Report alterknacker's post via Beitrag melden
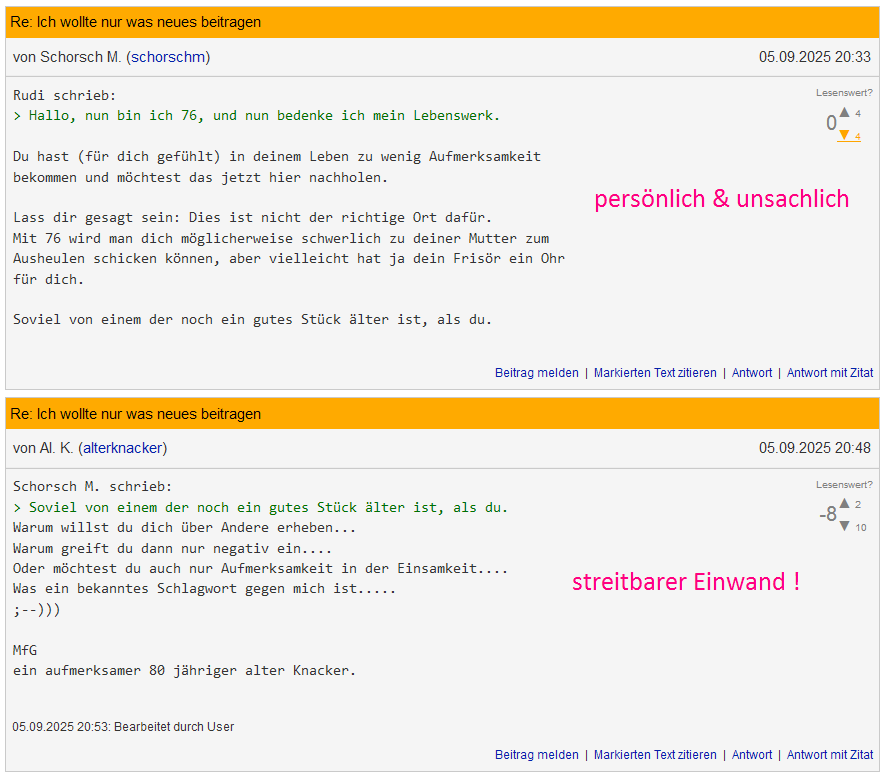 (537, 755)
